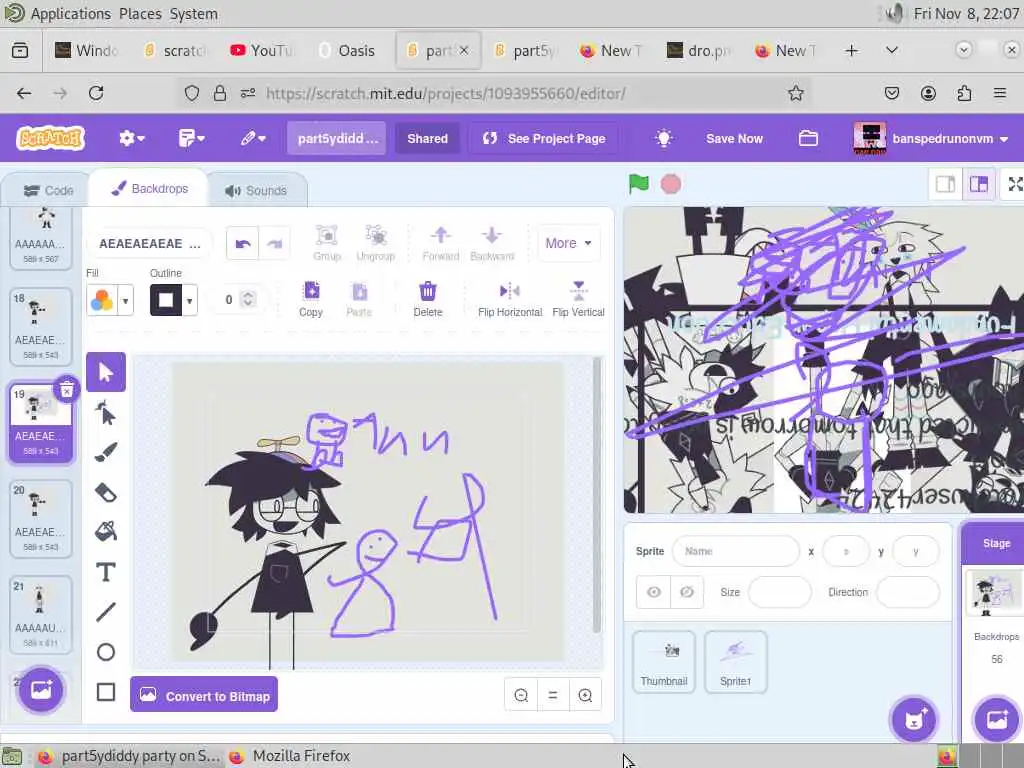Move selection Backward

click(492, 243)
